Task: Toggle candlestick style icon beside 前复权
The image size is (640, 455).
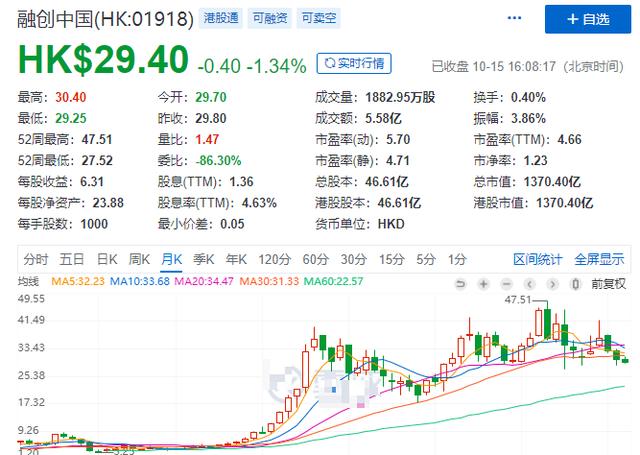Action: (x=576, y=284)
